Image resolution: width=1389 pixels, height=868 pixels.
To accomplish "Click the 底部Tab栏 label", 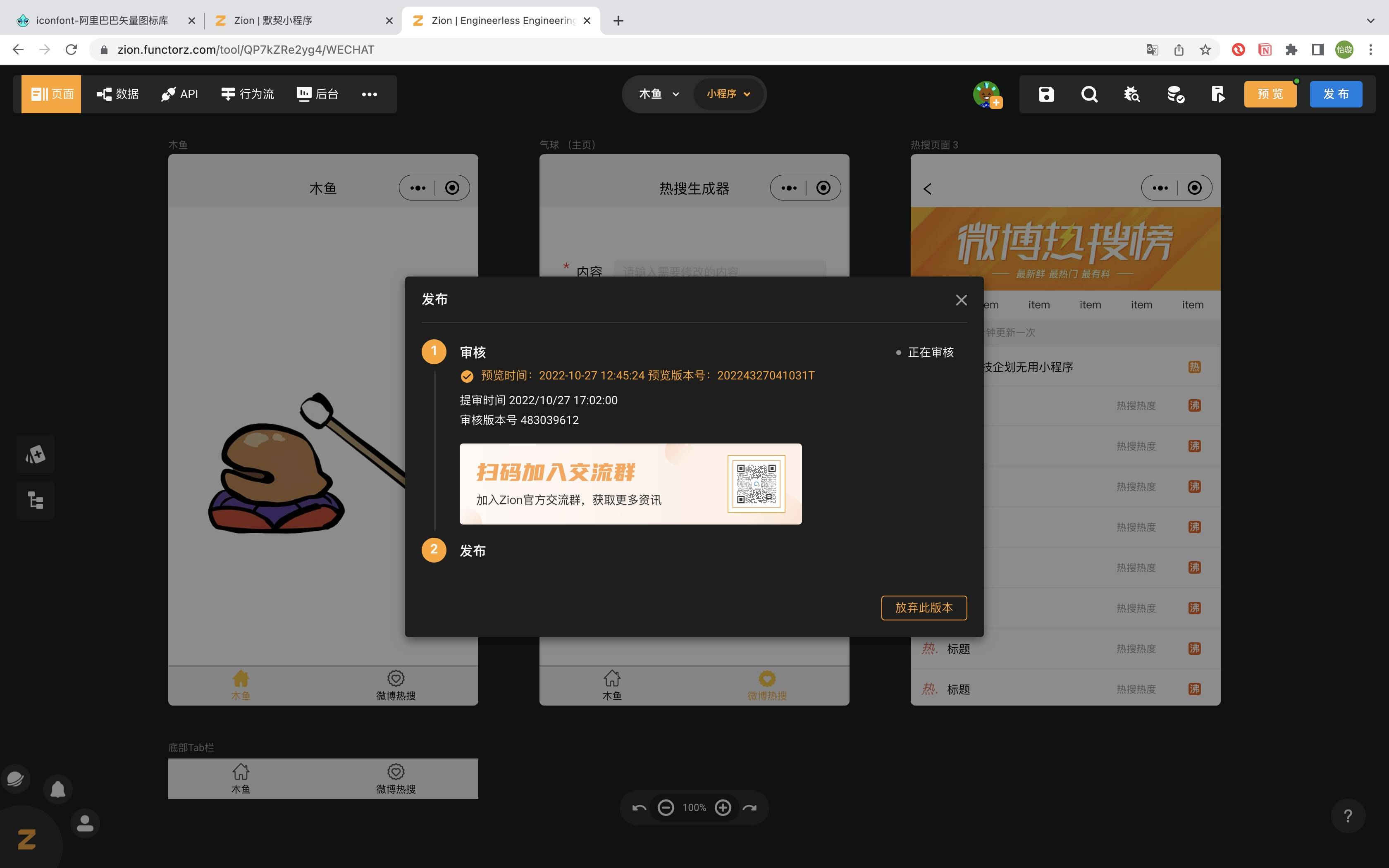I will pos(191,747).
